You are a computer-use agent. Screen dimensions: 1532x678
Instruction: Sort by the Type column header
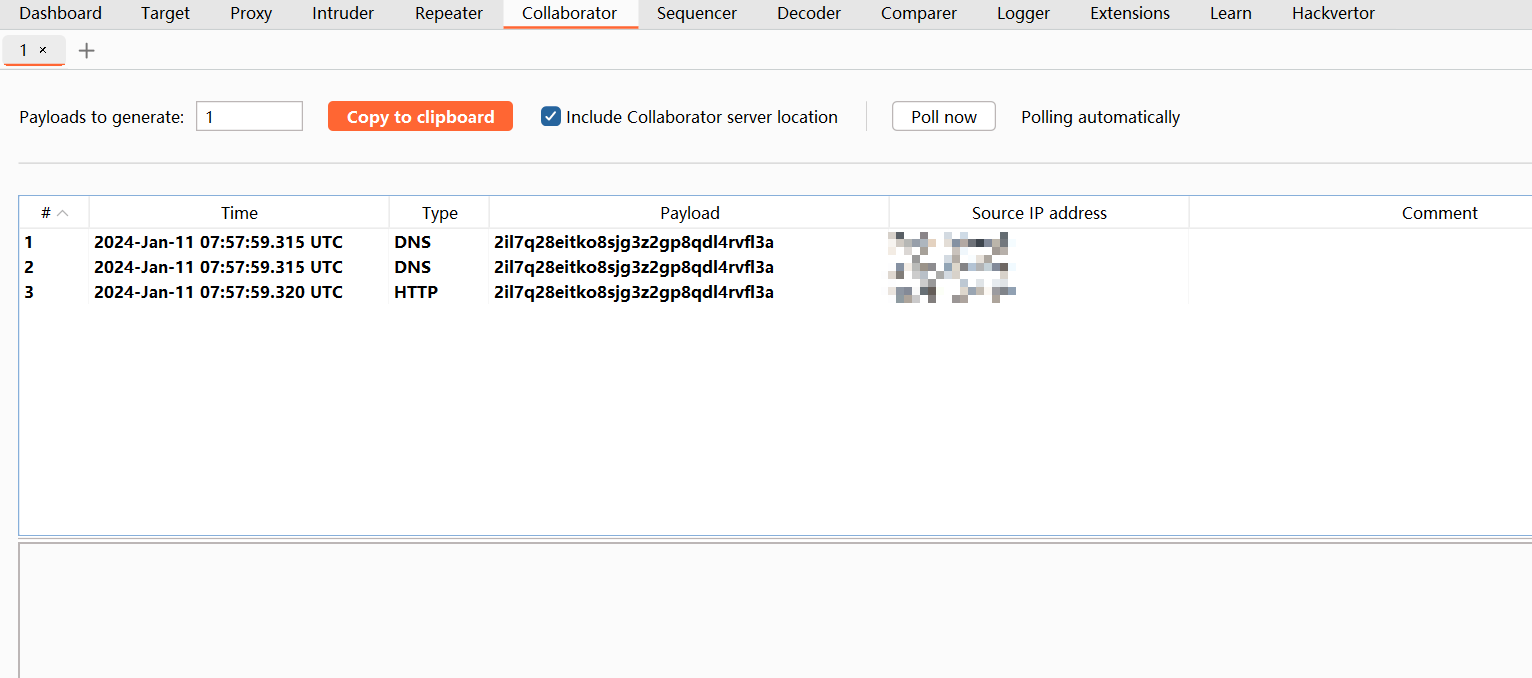pos(439,213)
